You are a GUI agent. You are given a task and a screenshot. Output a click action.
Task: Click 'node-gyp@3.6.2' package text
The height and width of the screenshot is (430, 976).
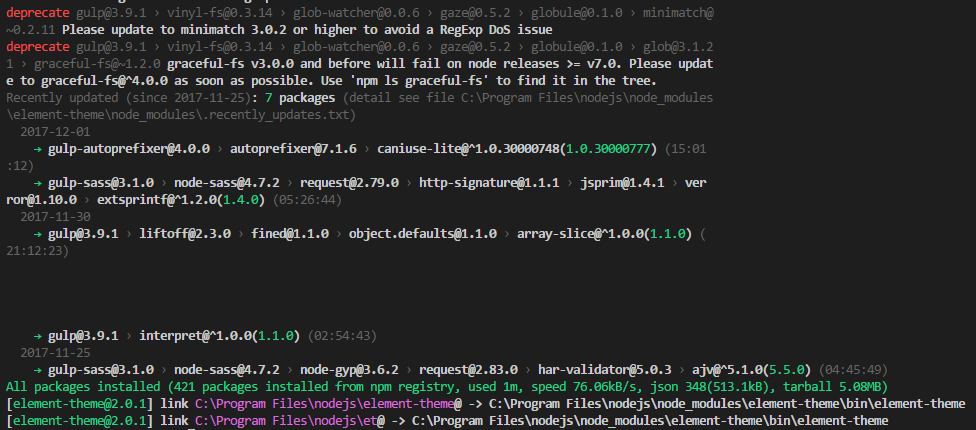pos(349,370)
